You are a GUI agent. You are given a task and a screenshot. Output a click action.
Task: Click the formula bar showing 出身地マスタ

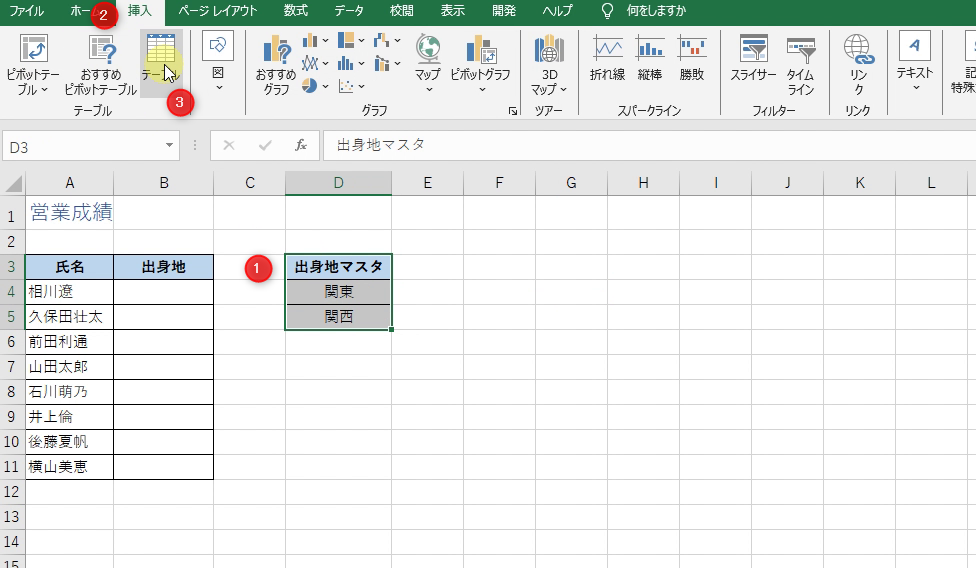point(640,146)
